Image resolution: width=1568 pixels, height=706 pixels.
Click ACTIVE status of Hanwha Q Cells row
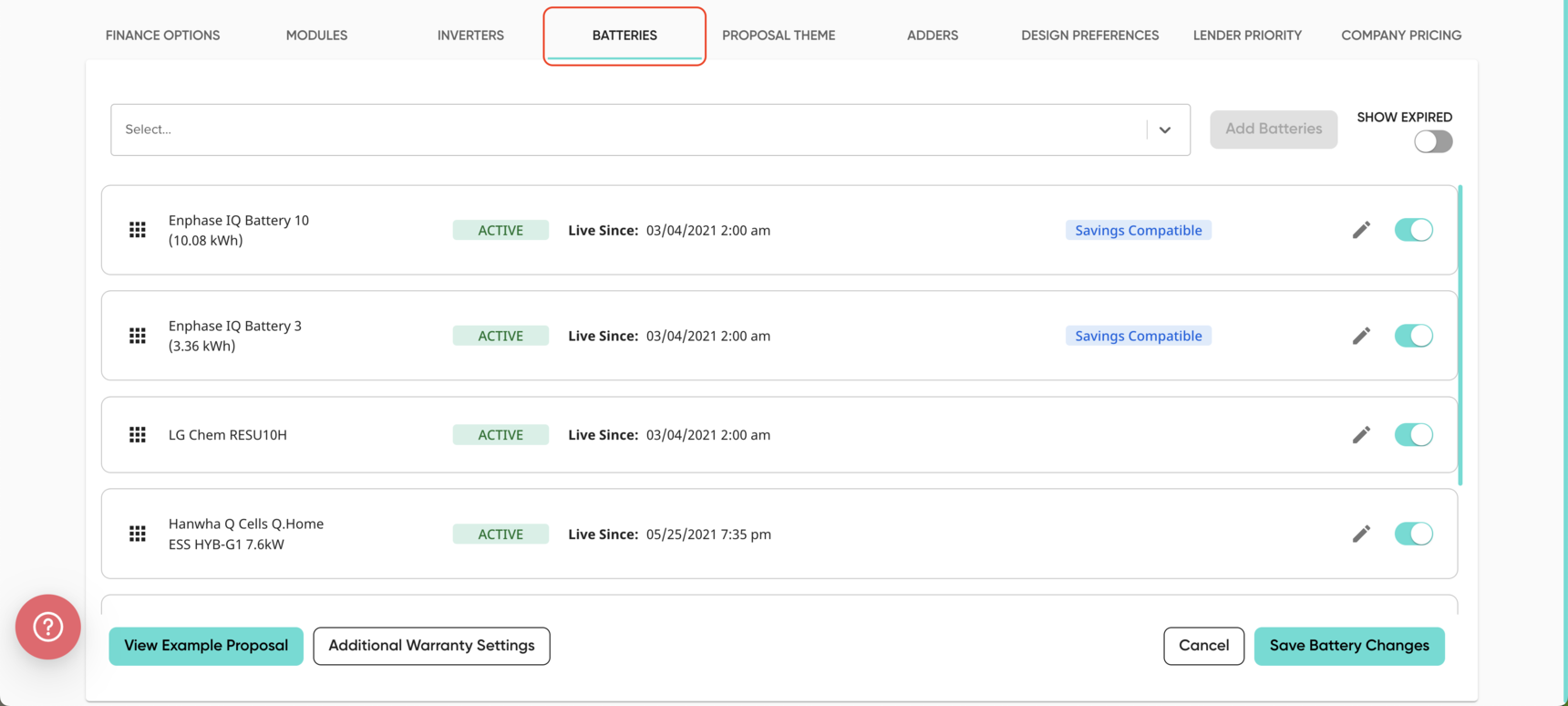(x=500, y=534)
